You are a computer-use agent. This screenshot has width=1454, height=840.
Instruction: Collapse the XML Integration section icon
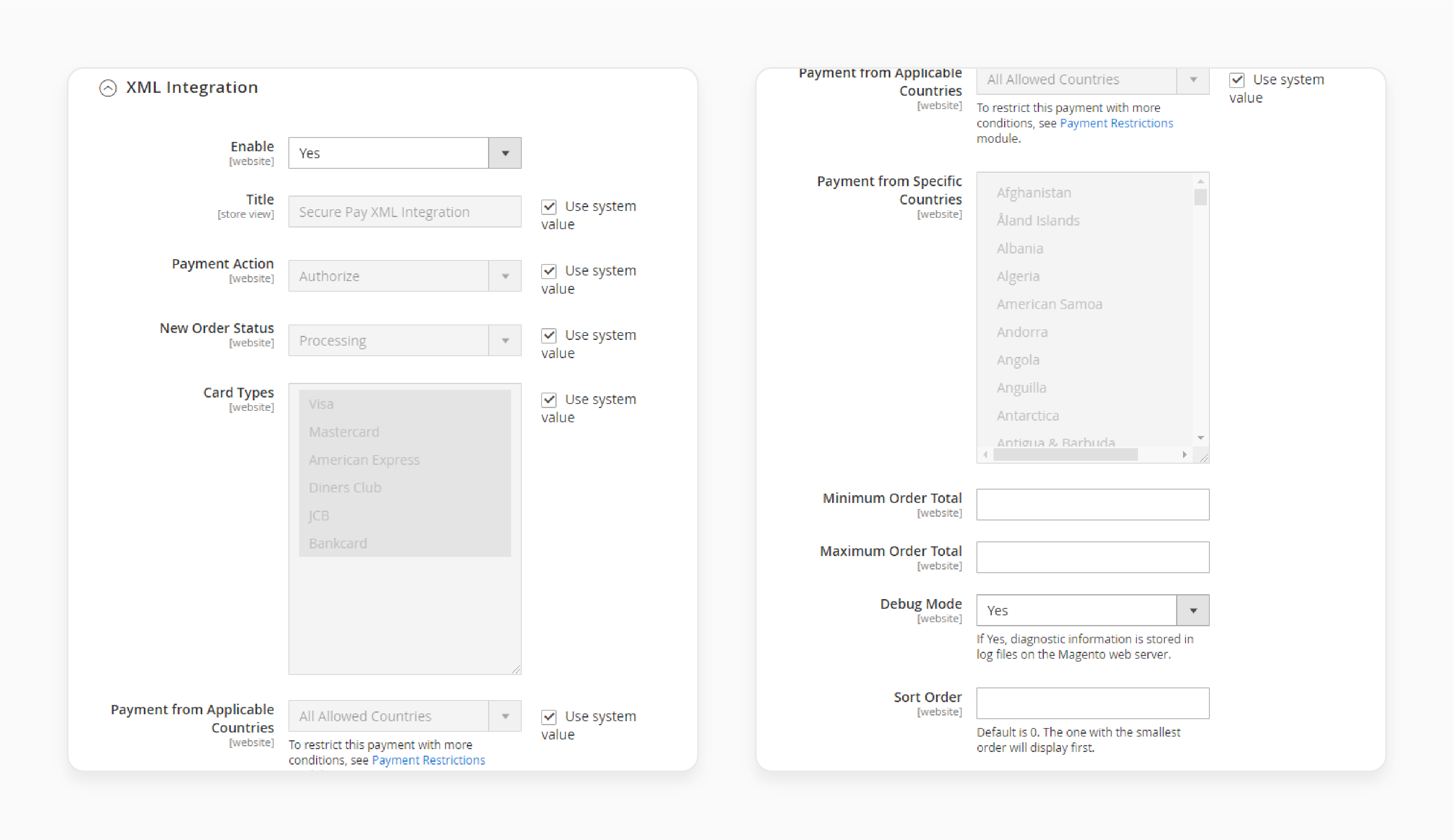point(108,88)
